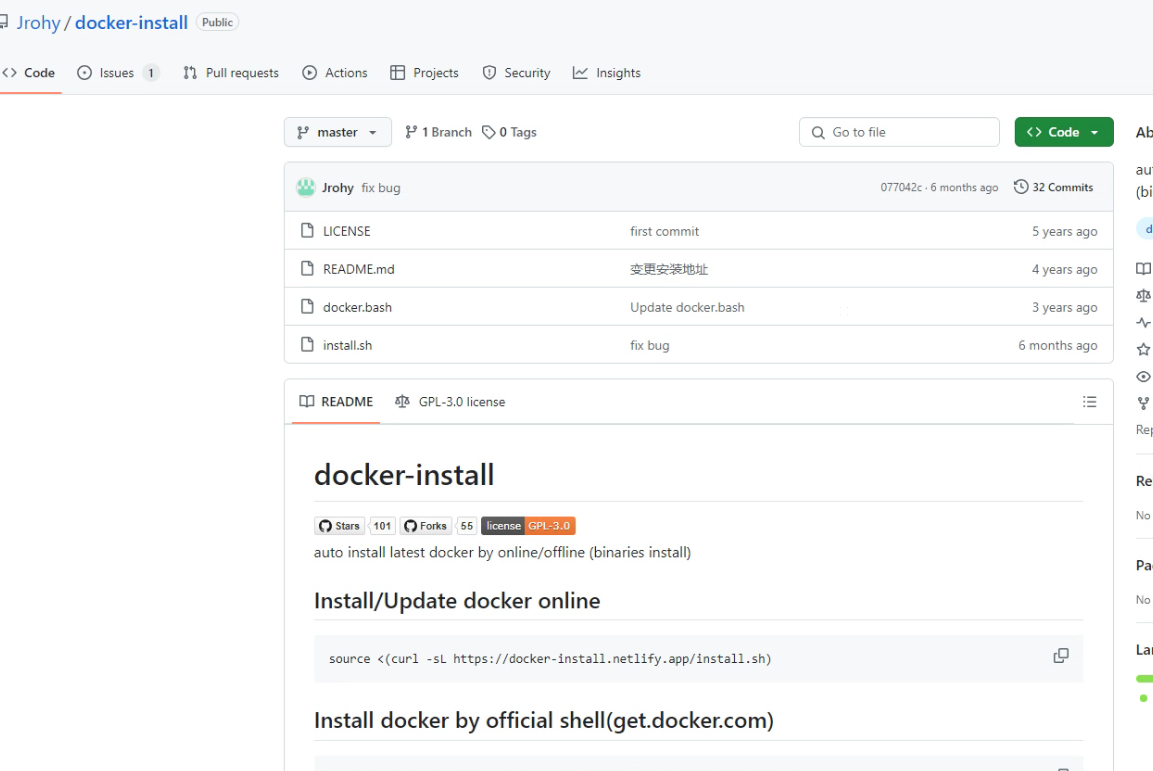This screenshot has height=771, width=1153.
Task: Open the install.sh file
Action: tap(347, 345)
